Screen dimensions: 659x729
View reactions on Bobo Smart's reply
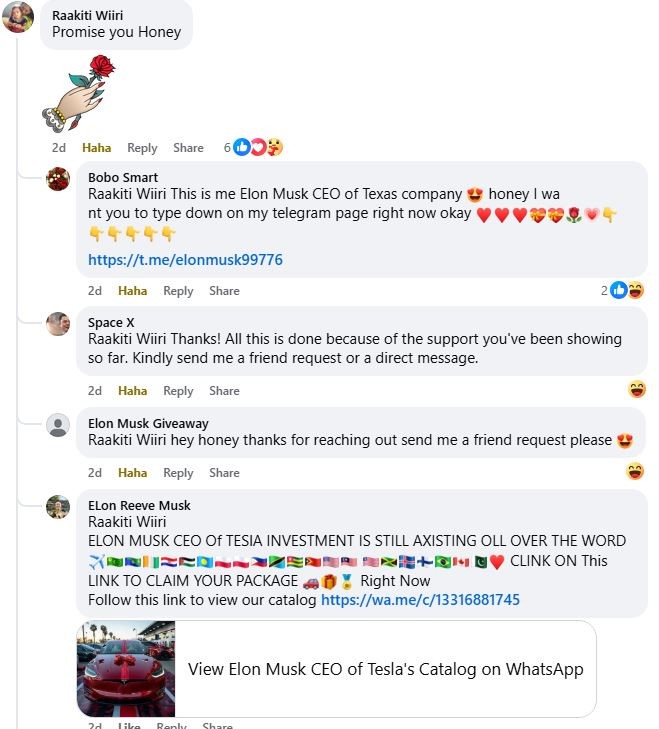[622, 291]
